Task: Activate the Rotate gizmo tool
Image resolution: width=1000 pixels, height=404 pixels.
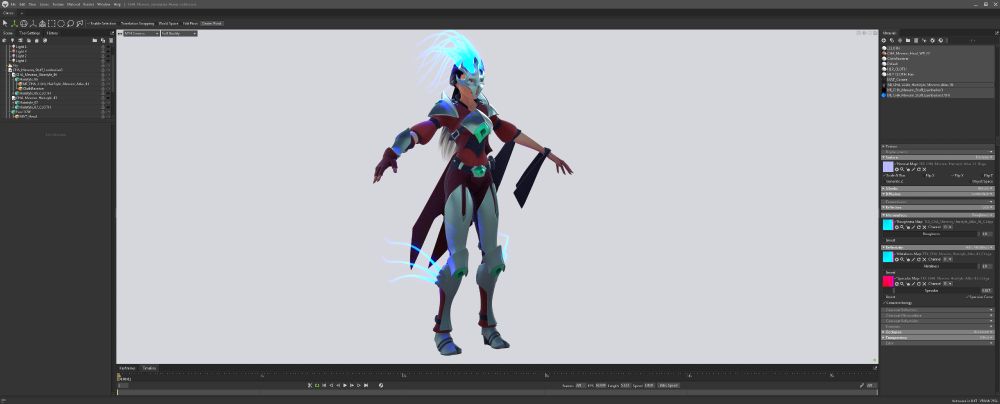Action: pos(24,24)
